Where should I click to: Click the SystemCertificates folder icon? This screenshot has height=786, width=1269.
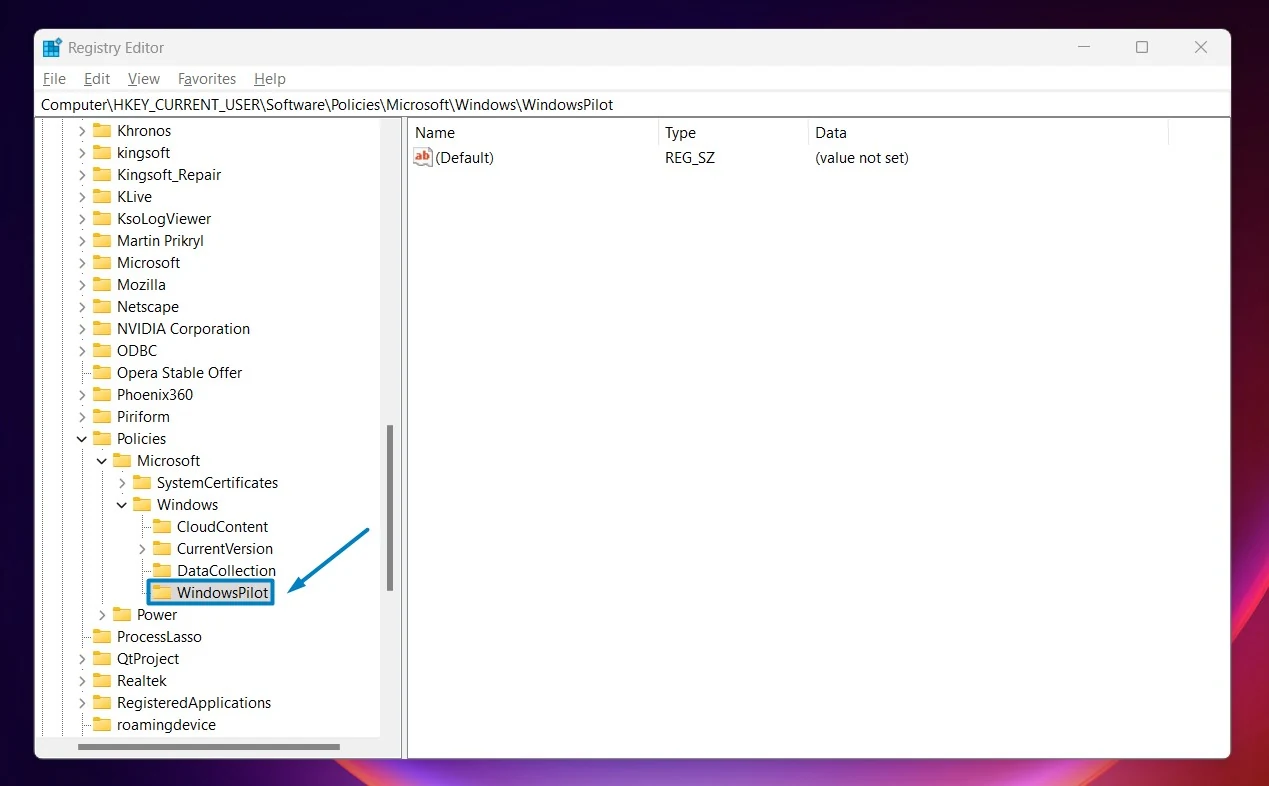pyautogui.click(x=142, y=483)
